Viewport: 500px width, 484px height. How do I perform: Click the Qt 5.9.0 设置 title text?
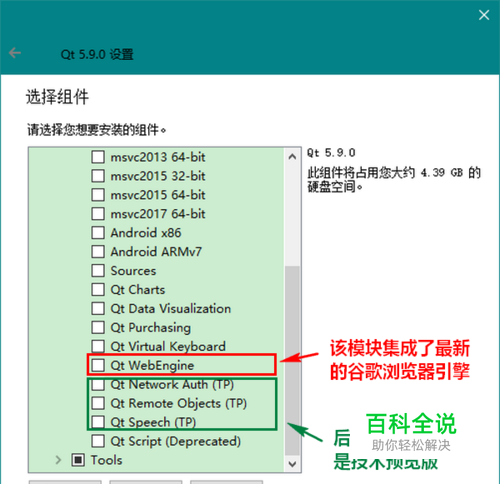point(97,54)
